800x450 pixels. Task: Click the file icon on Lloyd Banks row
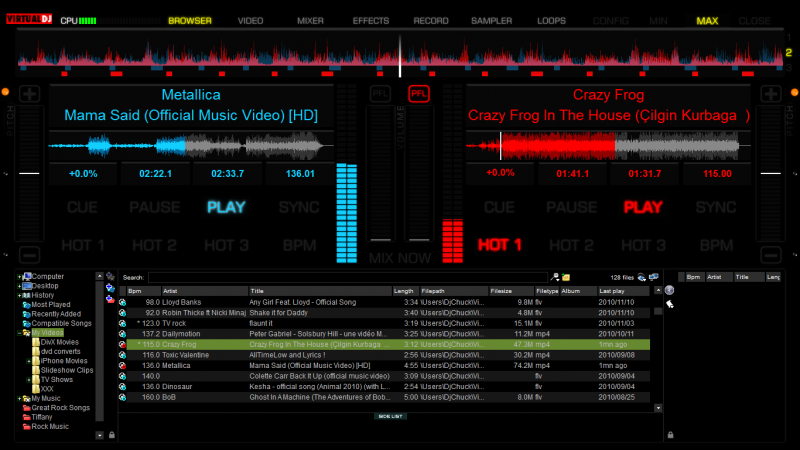(x=122, y=302)
